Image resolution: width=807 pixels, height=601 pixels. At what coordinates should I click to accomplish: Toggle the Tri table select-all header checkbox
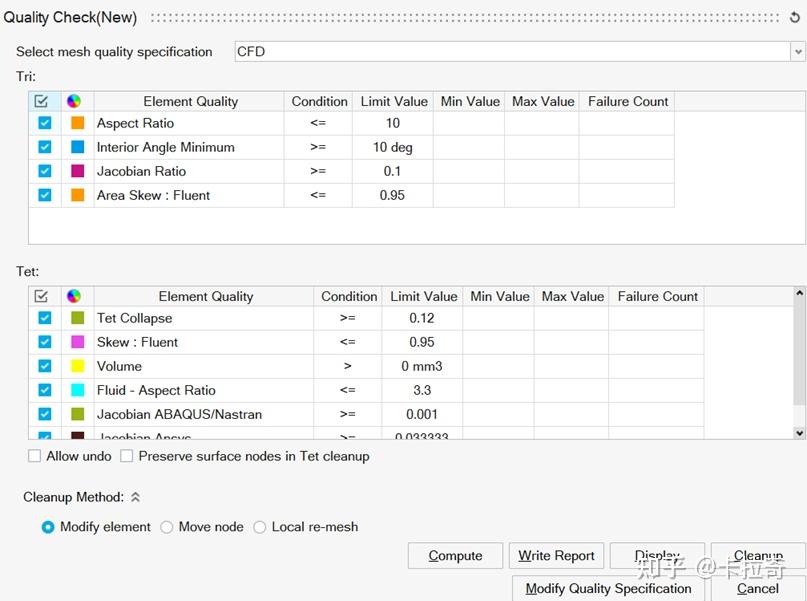[x=41, y=101]
